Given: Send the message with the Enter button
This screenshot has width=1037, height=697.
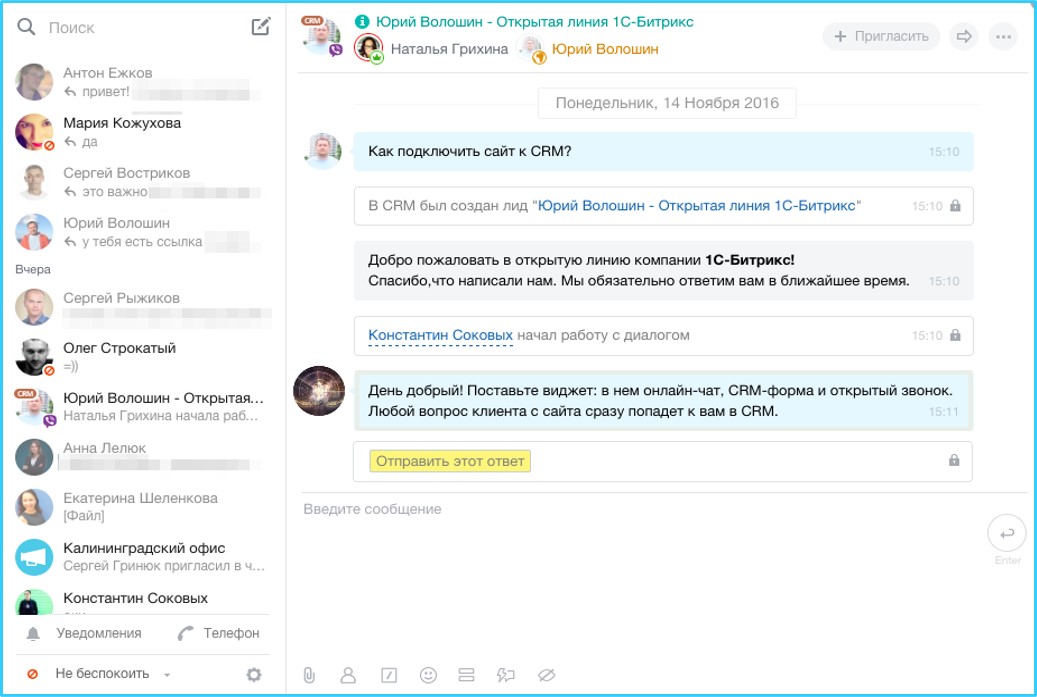Looking at the screenshot, I should 1007,534.
